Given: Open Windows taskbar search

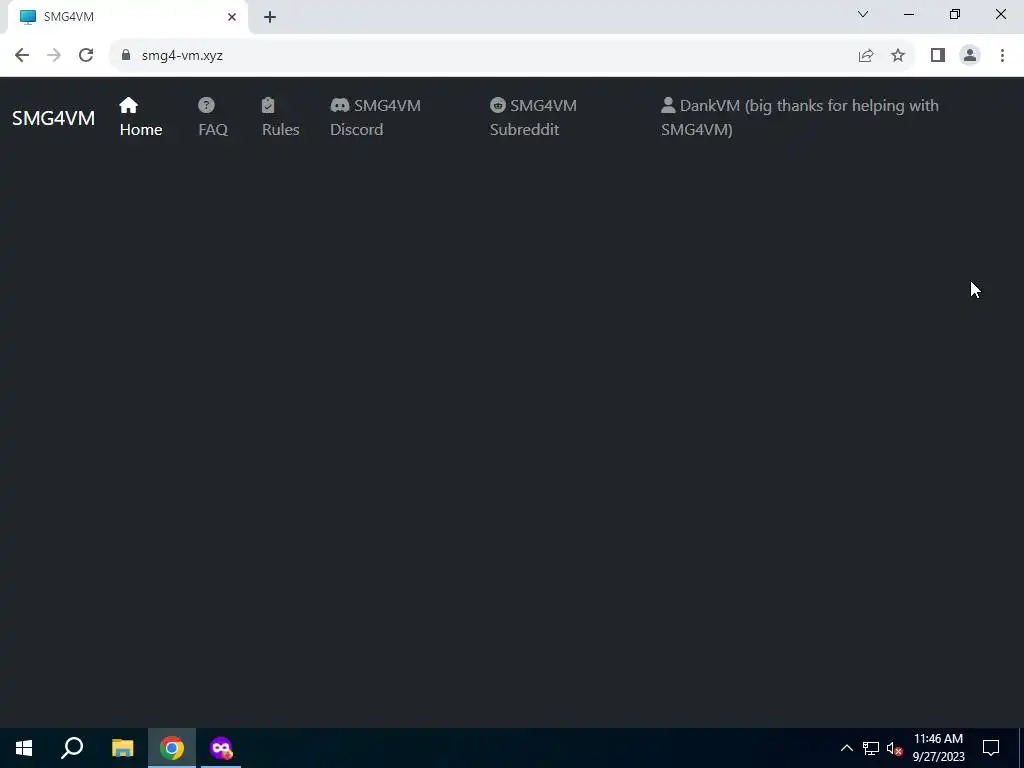Looking at the screenshot, I should [x=72, y=748].
